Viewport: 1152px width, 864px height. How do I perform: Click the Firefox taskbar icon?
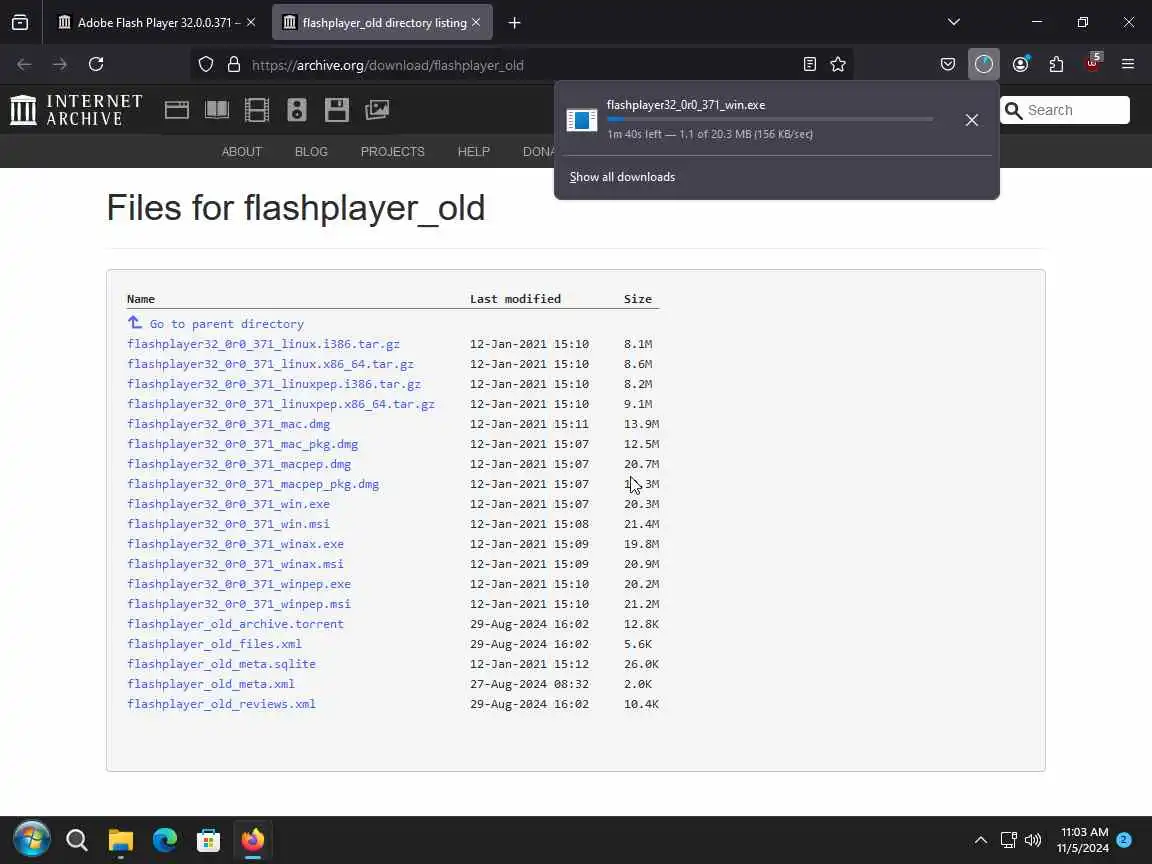253,840
